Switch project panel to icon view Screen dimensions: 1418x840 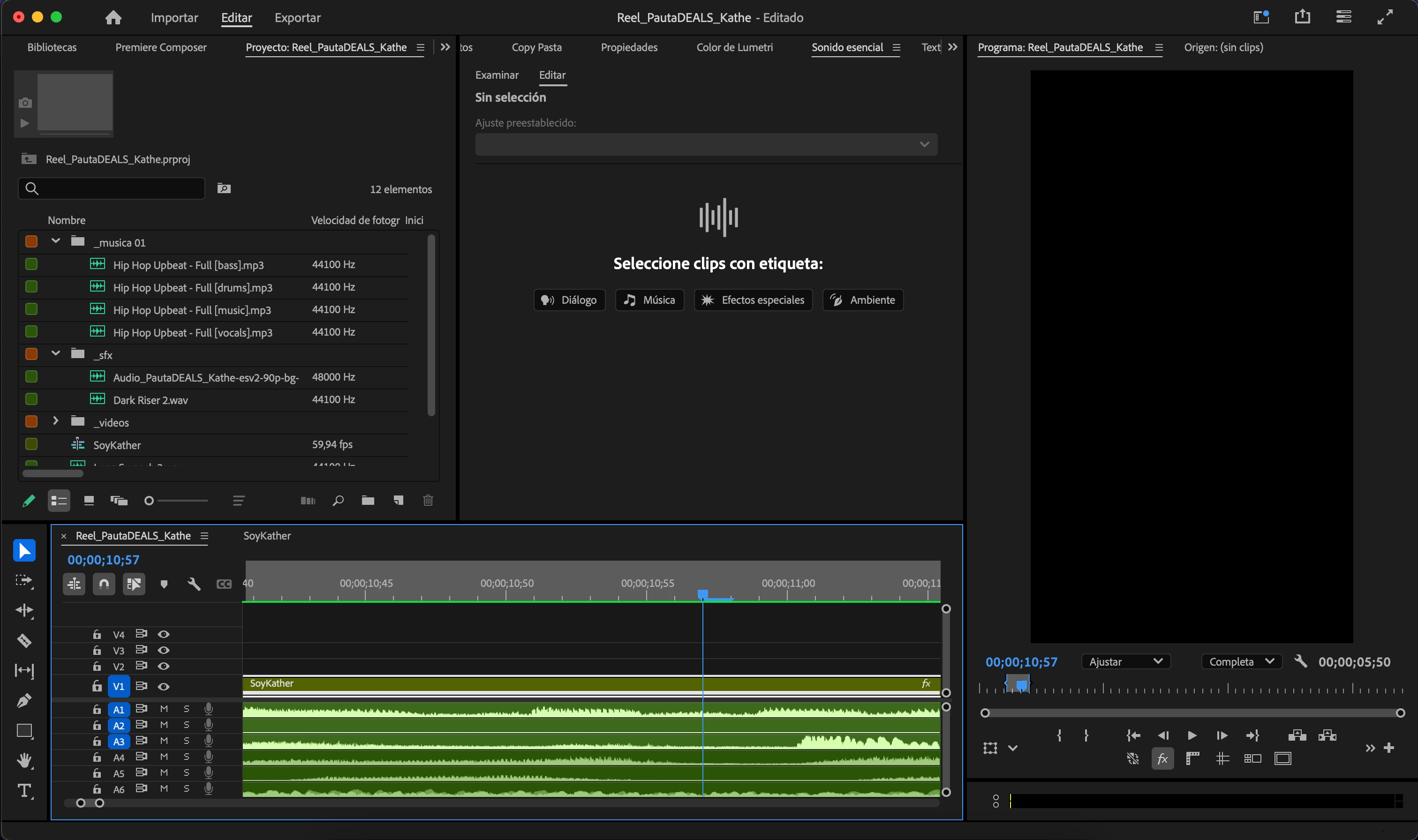coord(89,500)
